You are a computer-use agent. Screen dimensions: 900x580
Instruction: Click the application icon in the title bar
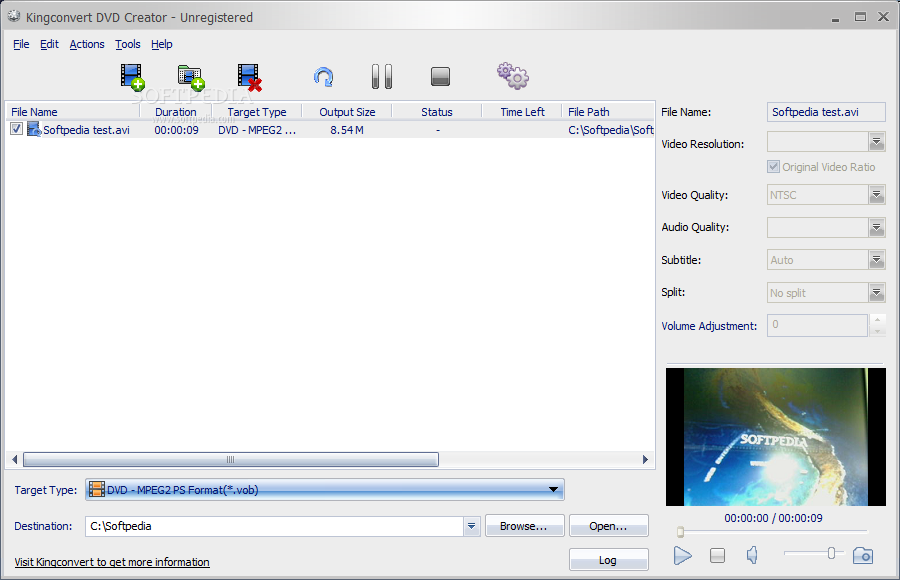tap(14, 17)
